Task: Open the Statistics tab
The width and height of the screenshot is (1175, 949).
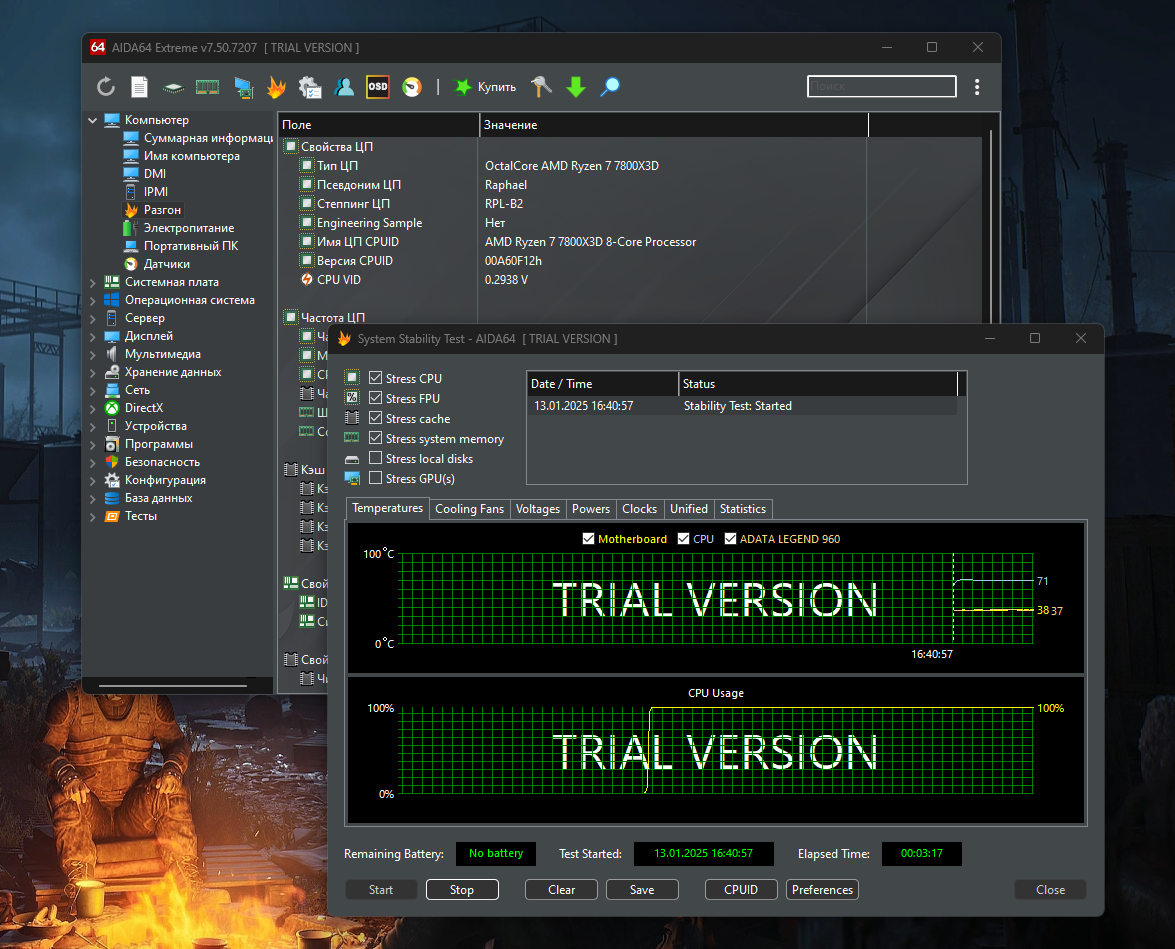Action: click(743, 509)
